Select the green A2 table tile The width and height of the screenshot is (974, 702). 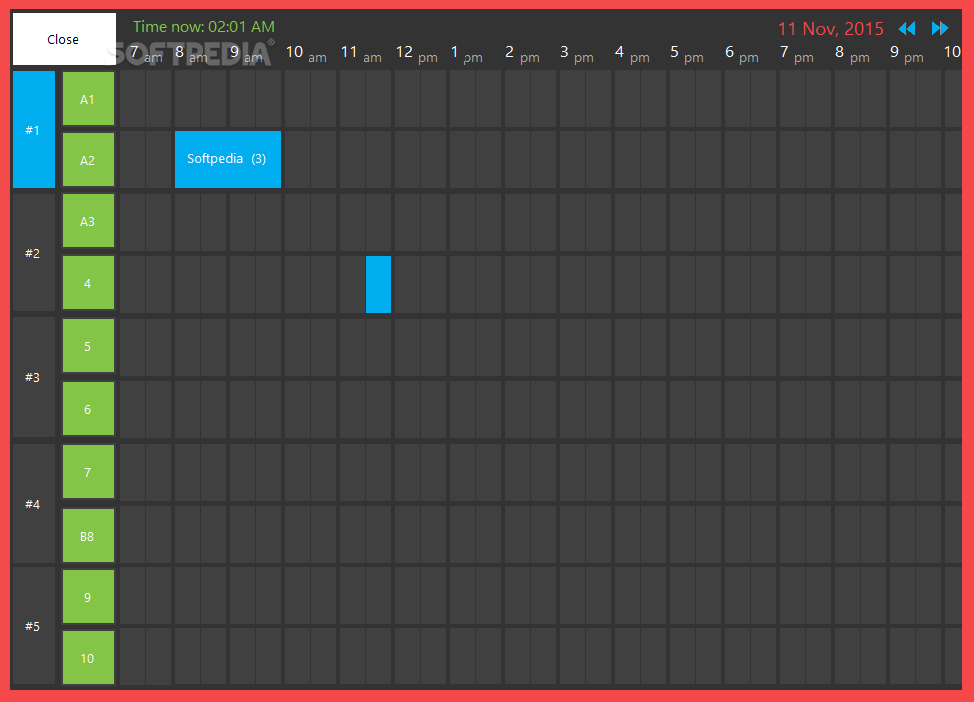[88, 160]
